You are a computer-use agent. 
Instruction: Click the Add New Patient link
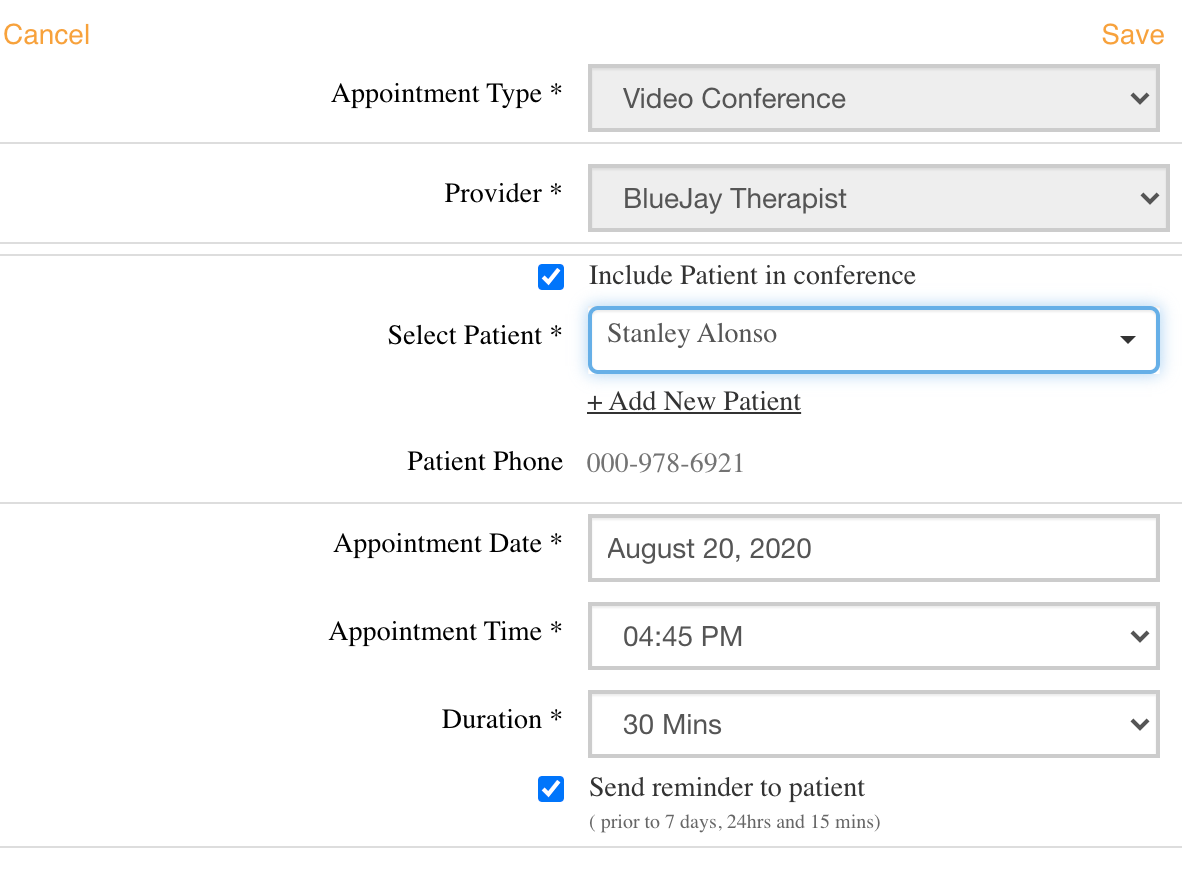pos(694,402)
